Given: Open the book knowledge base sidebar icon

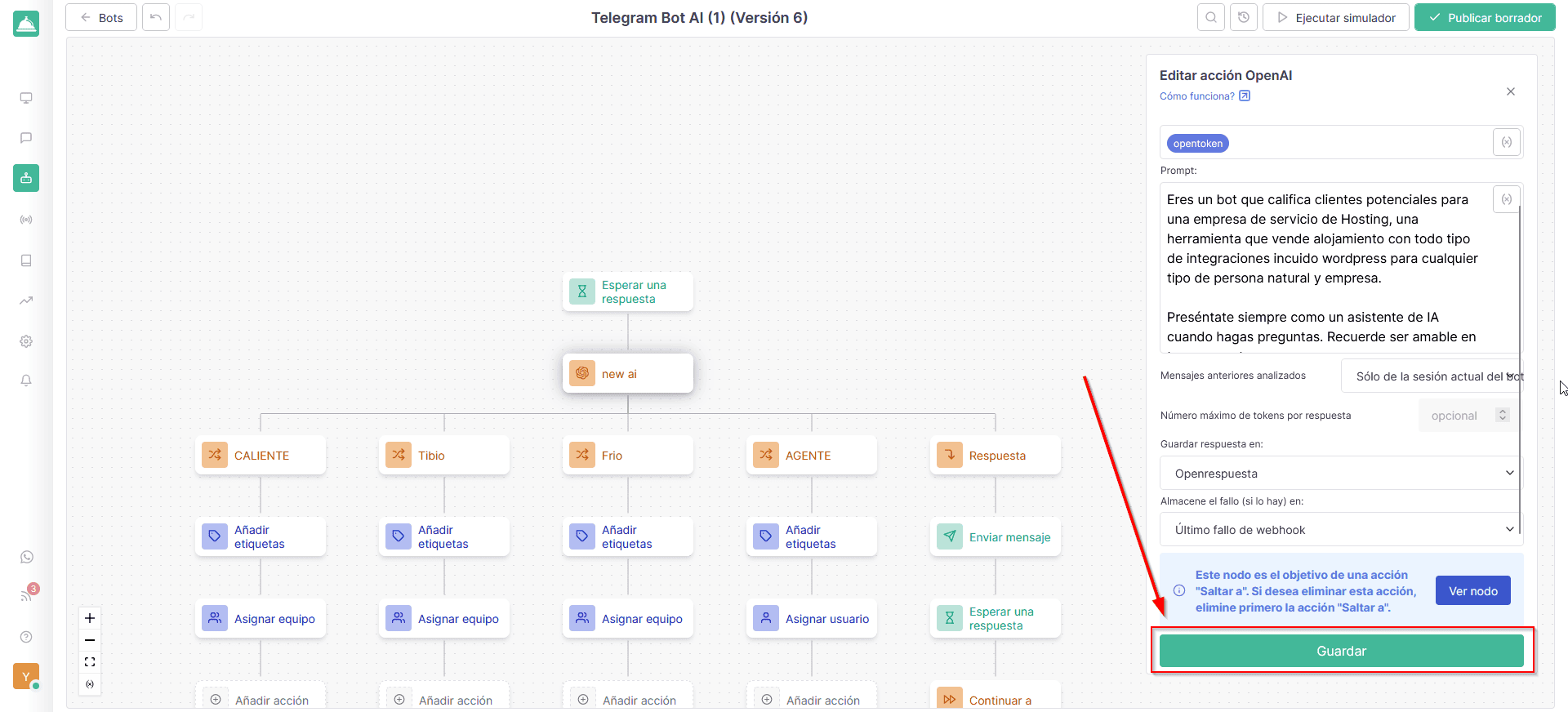Looking at the screenshot, I should tap(26, 260).
